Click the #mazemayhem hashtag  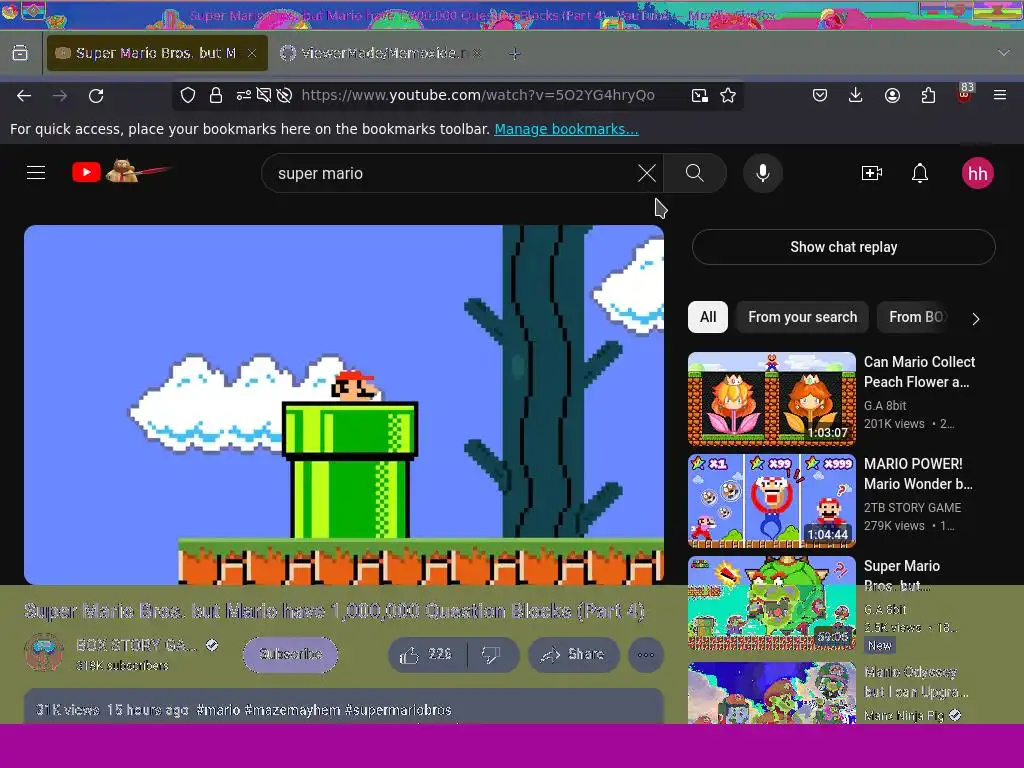click(292, 710)
